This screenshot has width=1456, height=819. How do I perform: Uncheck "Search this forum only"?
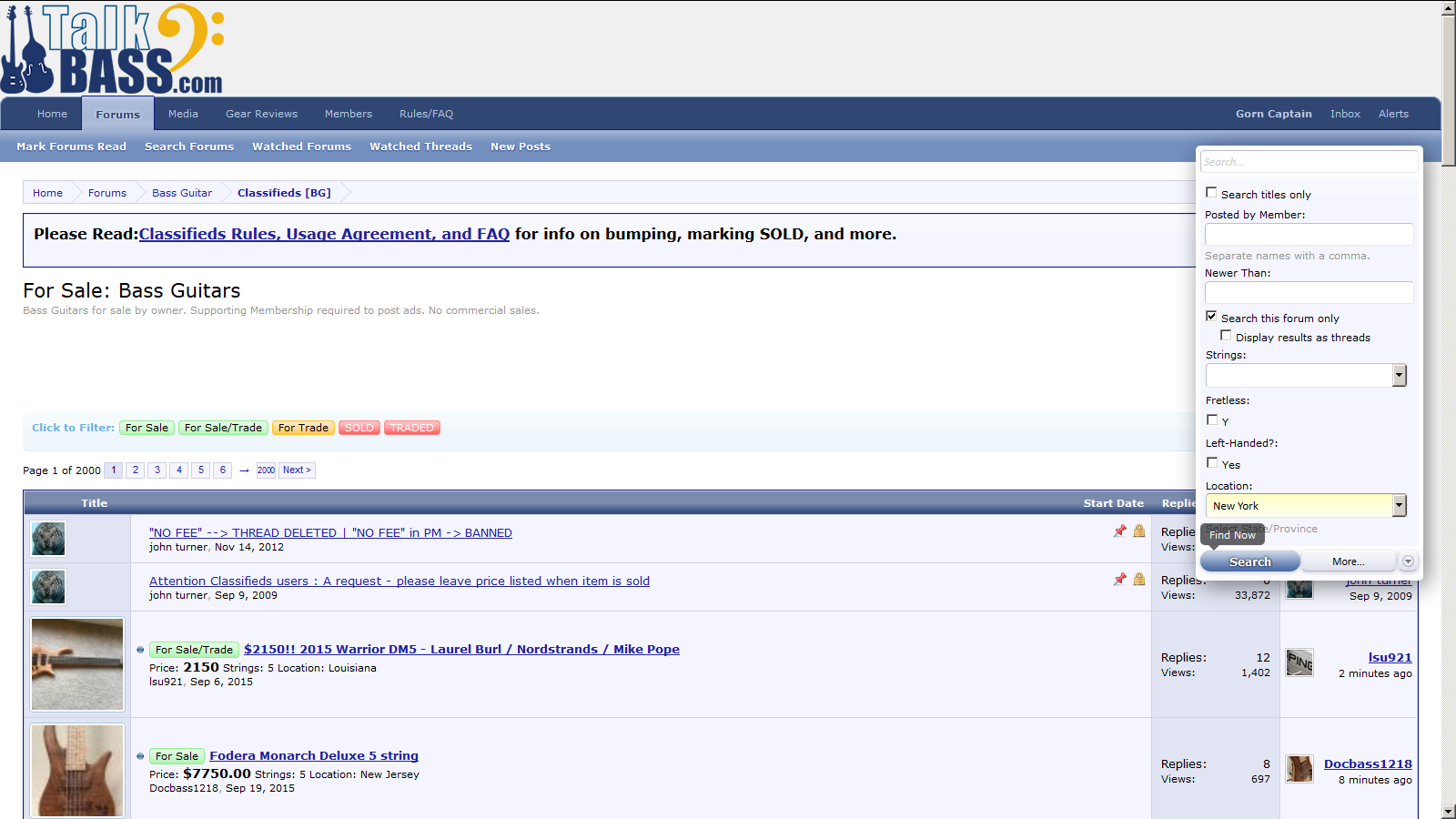[x=1211, y=317]
